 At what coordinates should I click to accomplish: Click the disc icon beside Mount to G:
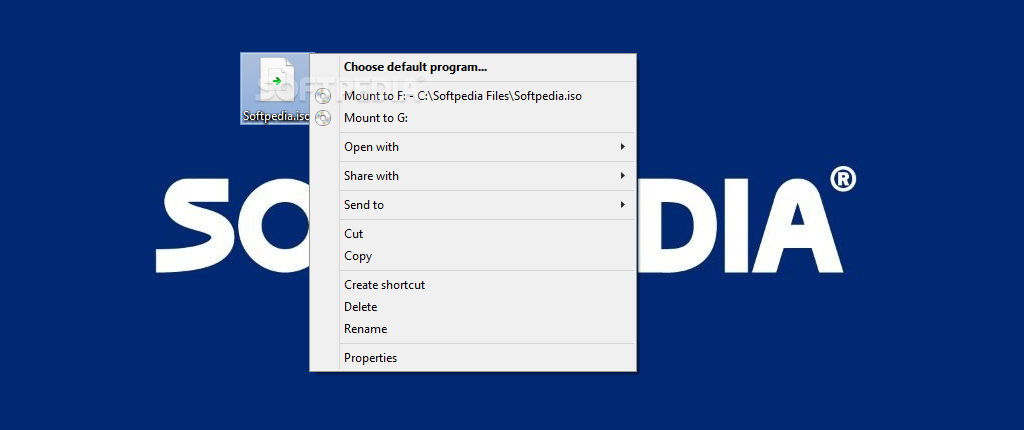[323, 118]
